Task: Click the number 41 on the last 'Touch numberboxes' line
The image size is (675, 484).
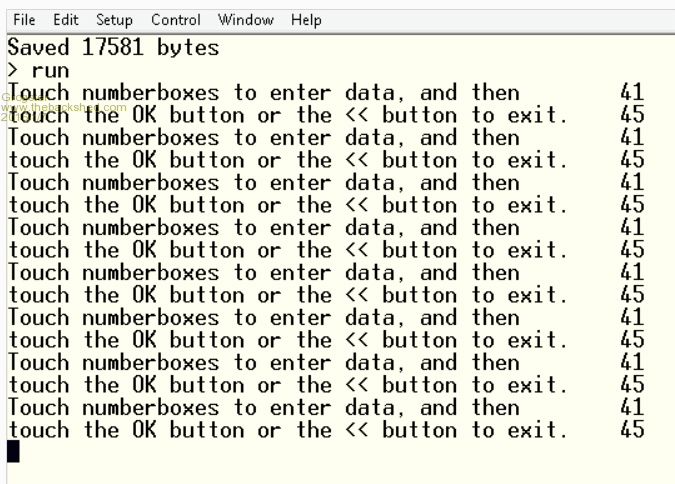Action: coord(632,408)
